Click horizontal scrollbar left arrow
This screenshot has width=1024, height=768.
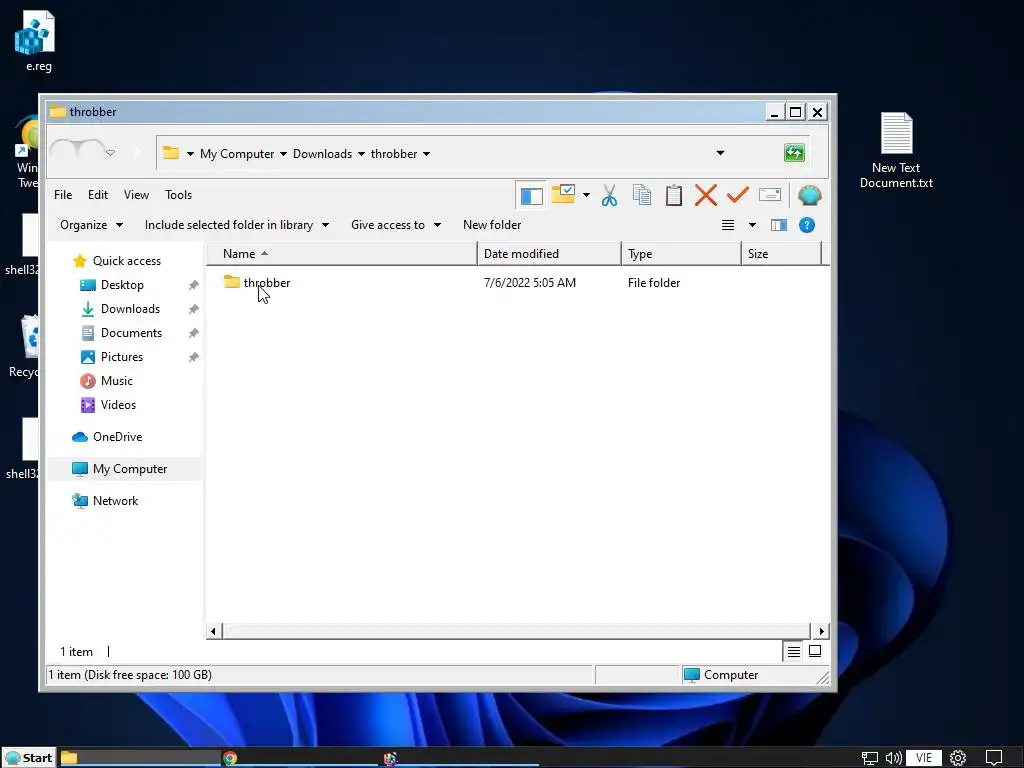coord(214,632)
